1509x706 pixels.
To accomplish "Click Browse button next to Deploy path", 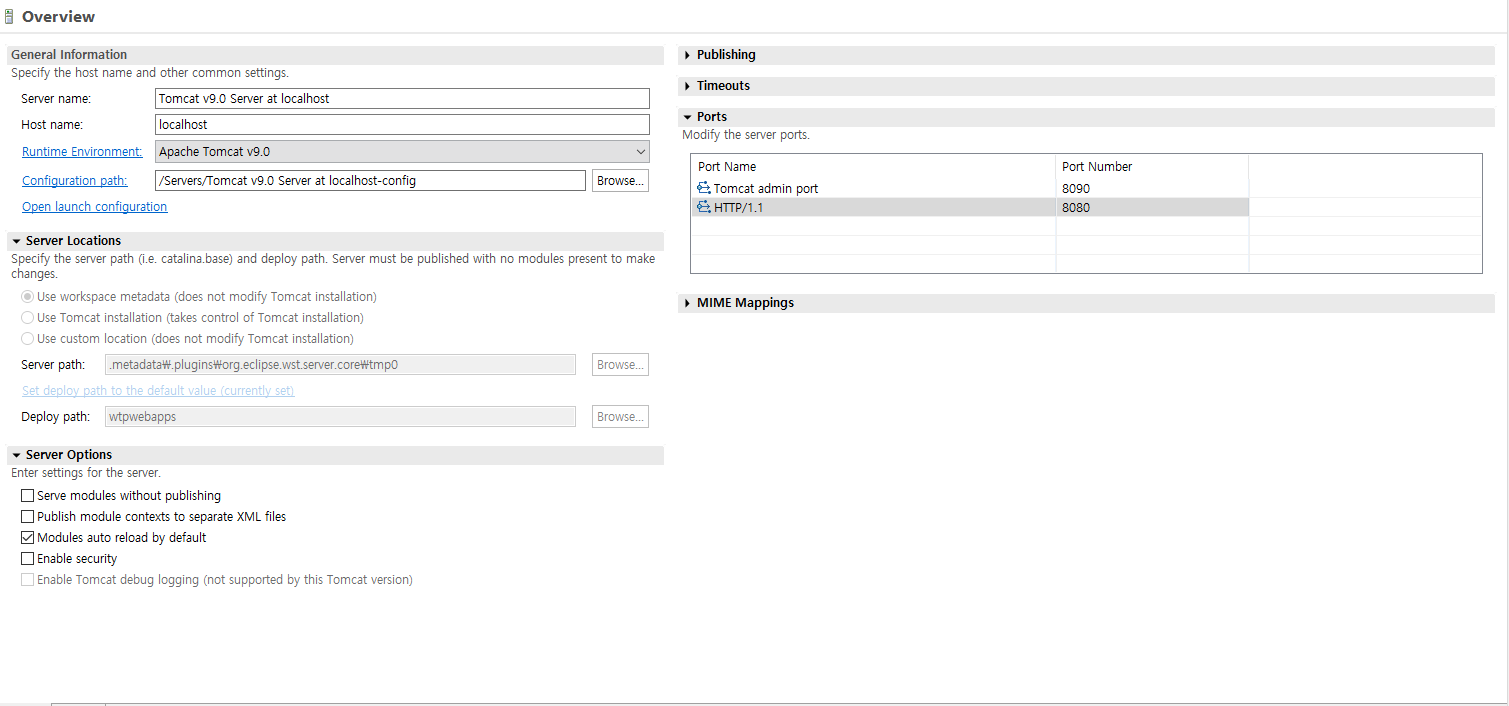I will click(621, 417).
